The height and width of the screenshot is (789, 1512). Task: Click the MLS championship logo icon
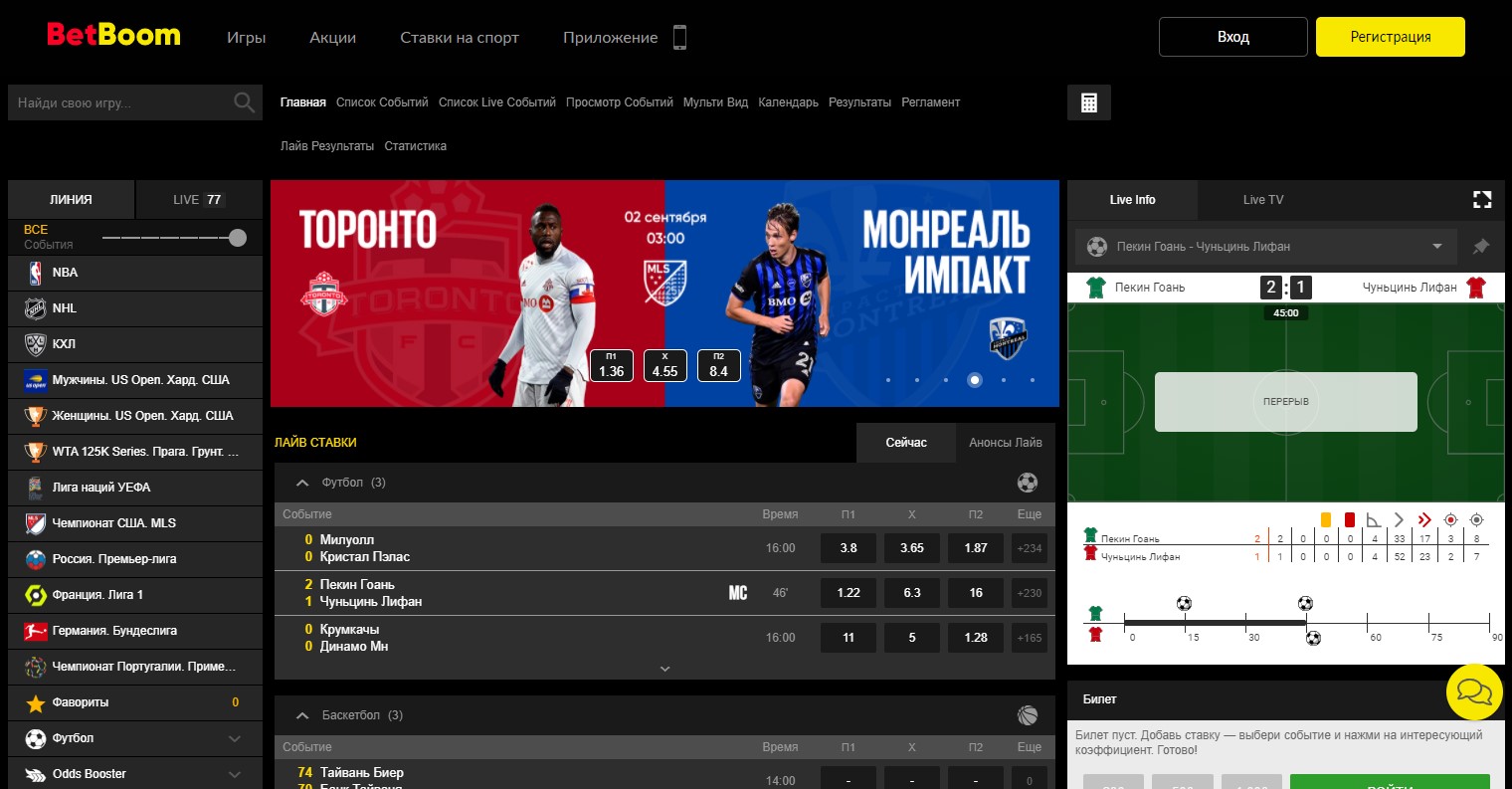coord(36,523)
